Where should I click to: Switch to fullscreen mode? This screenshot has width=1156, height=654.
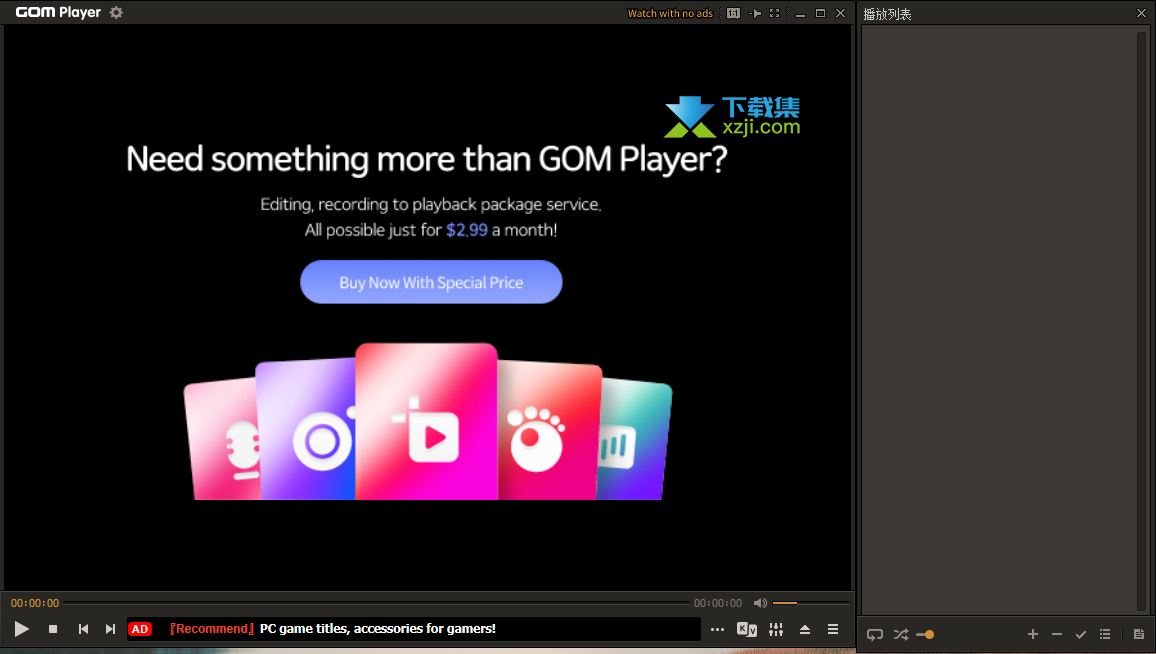tap(774, 13)
